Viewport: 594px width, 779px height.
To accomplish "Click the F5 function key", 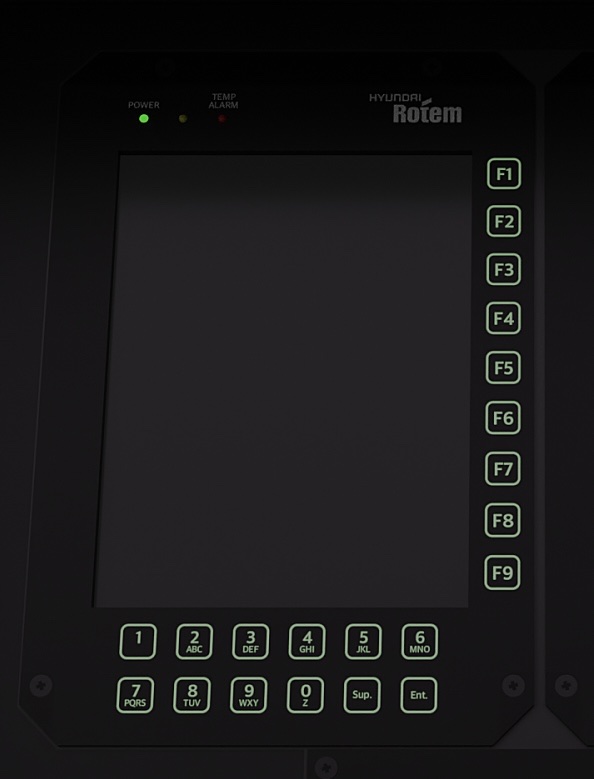I will point(503,368).
